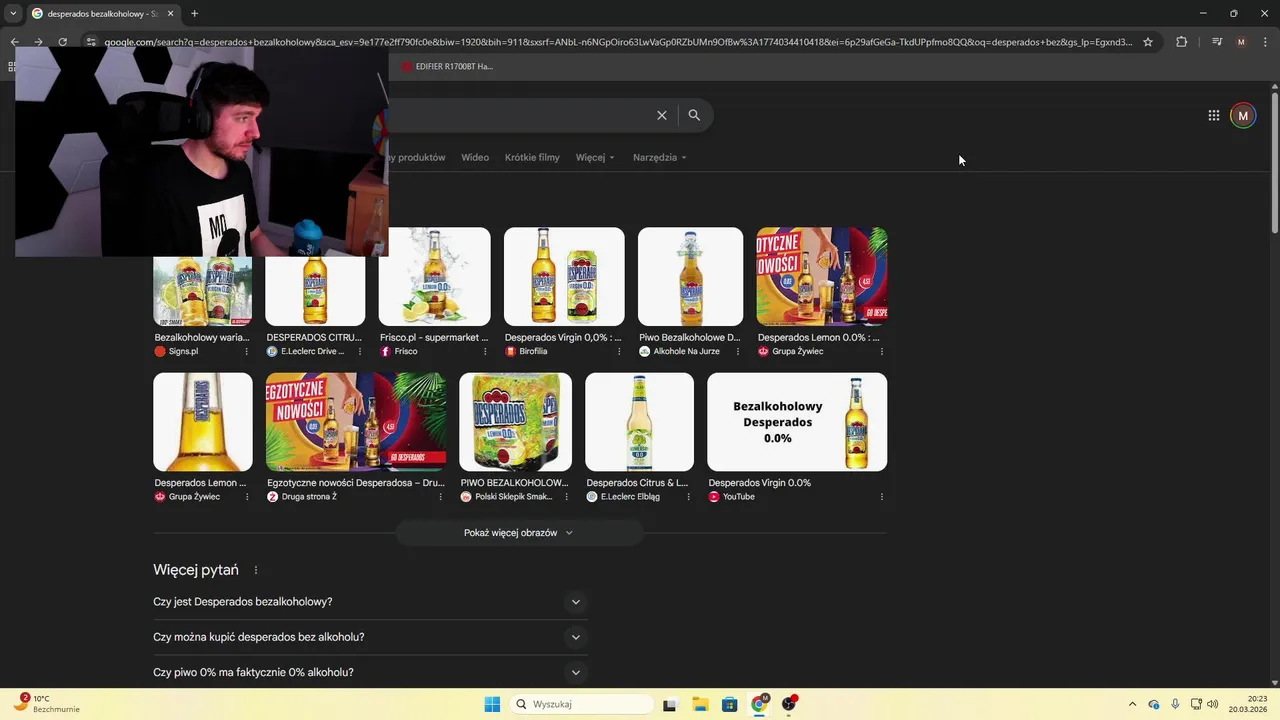This screenshot has height=720, width=1280.
Task: Reload the page
Action: [62, 42]
